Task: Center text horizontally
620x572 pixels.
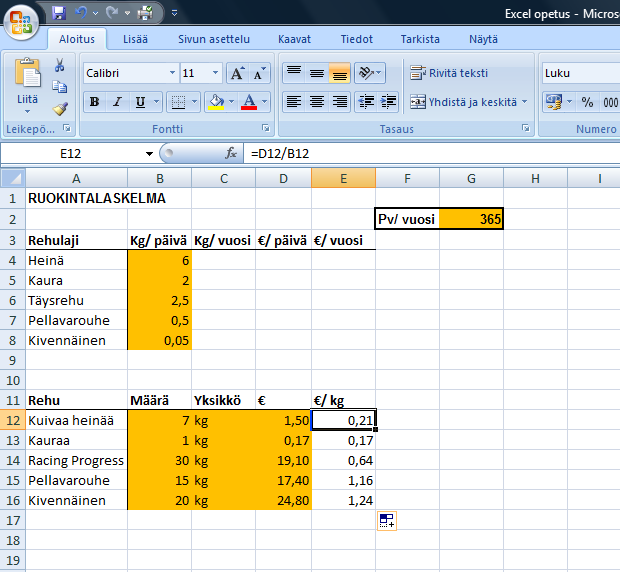Action: pos(317,102)
